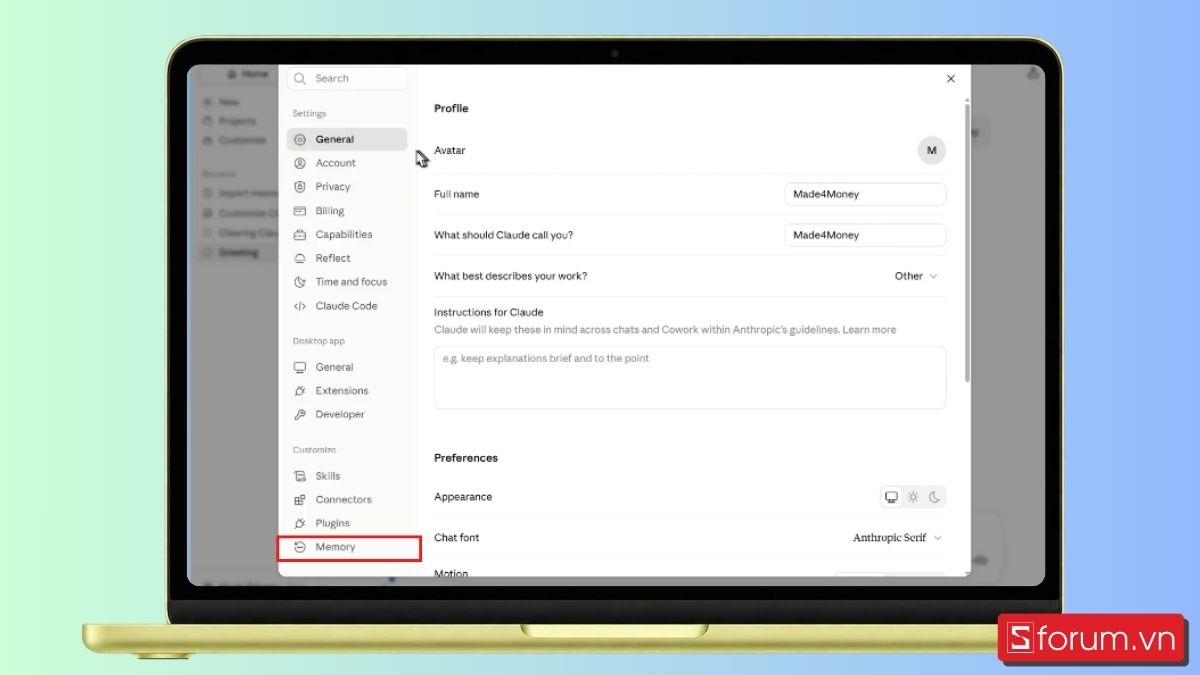
Task: Open the work description dropdown showing Other
Action: [x=917, y=276]
